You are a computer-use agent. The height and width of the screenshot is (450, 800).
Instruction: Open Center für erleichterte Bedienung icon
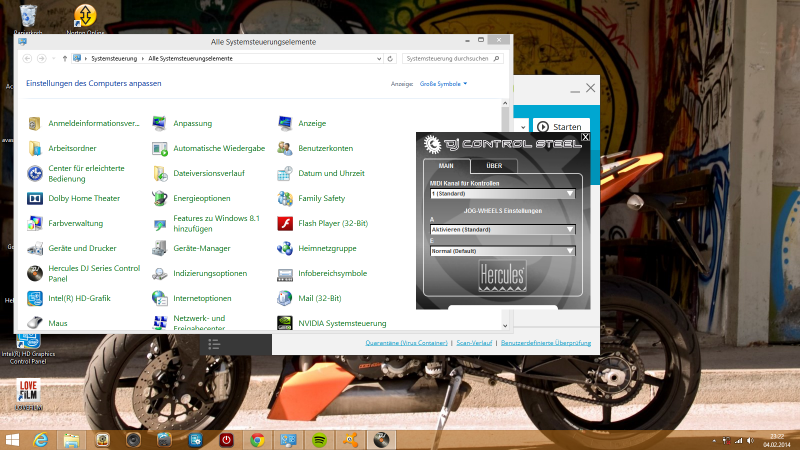point(35,173)
